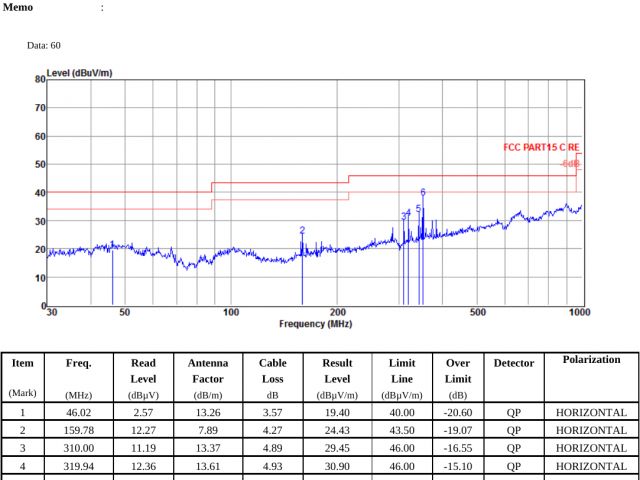
Task: Select the -6dB margin line label
Action: 570,162
